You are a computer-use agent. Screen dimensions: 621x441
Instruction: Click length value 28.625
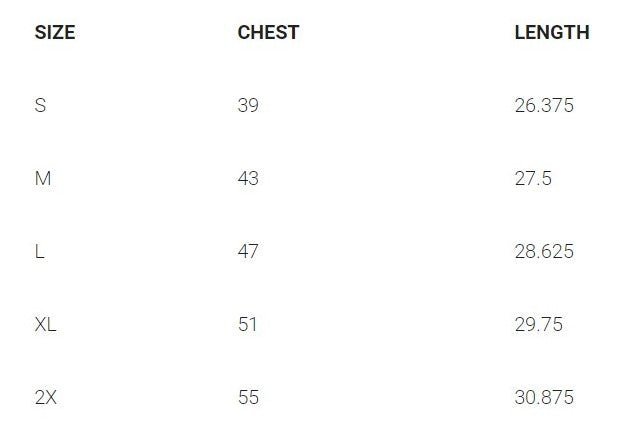click(544, 251)
